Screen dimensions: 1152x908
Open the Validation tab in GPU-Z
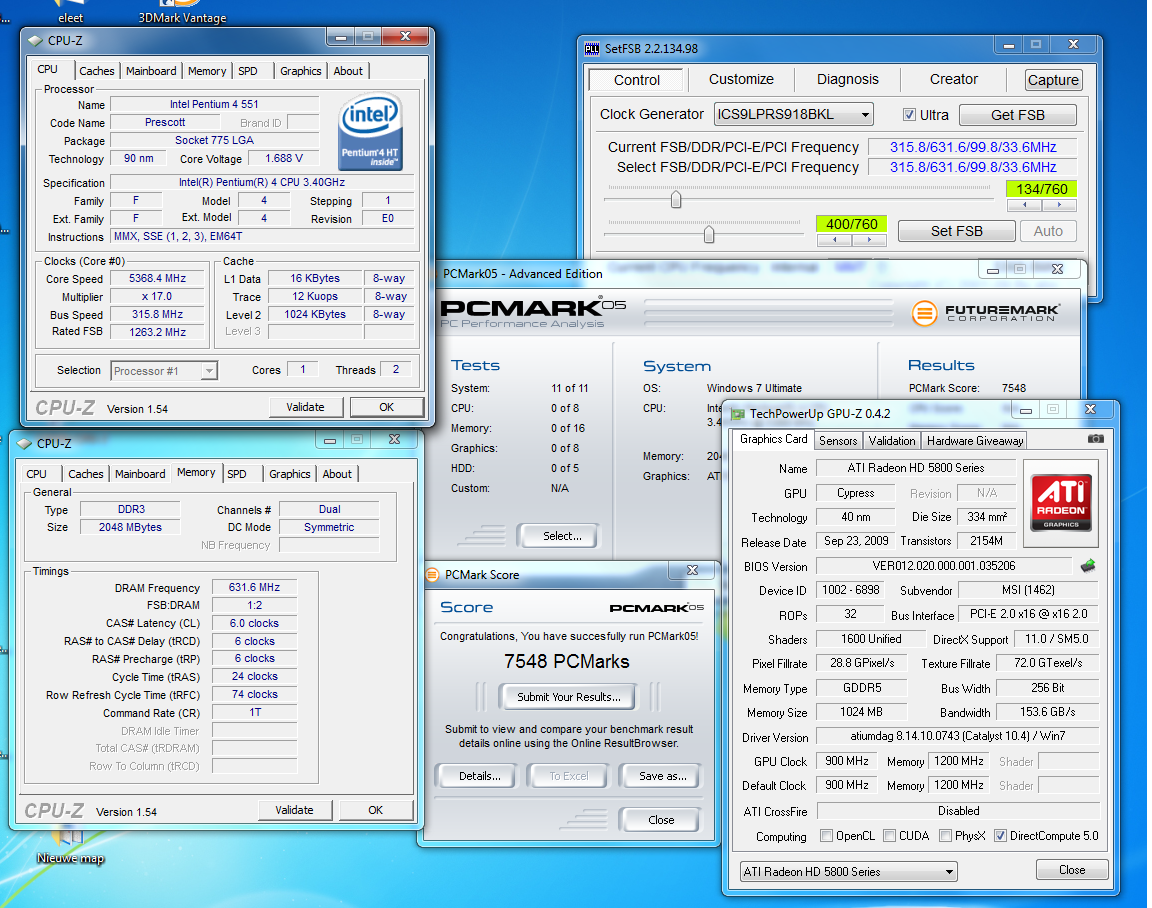(x=891, y=441)
